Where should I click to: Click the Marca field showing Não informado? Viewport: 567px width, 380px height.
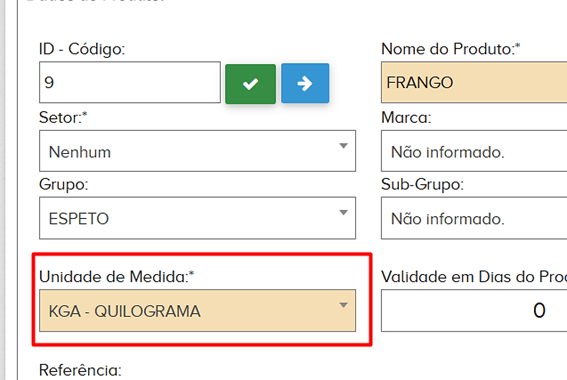point(474,151)
